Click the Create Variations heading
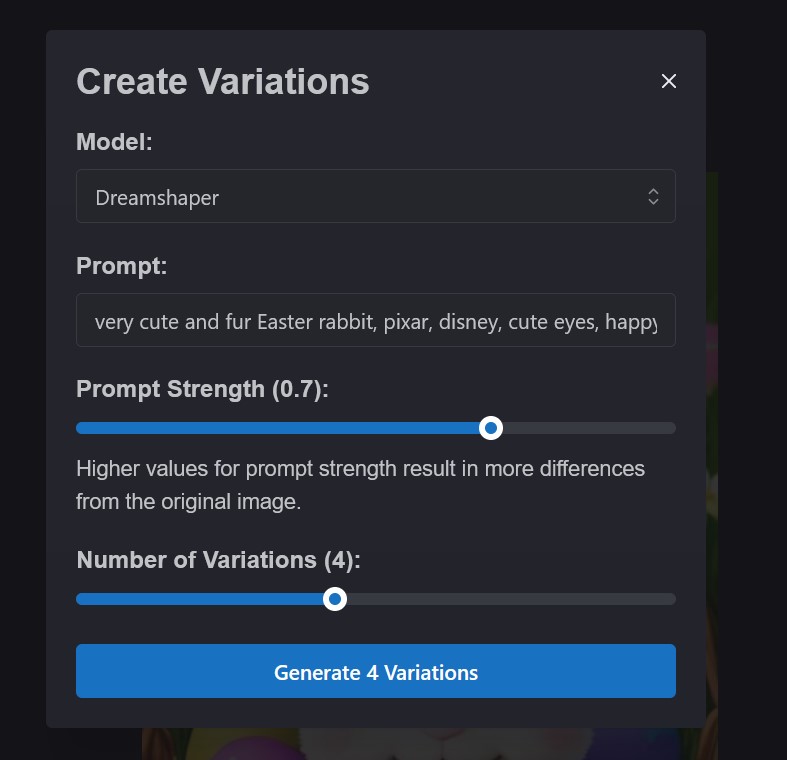787x760 pixels. coord(223,81)
